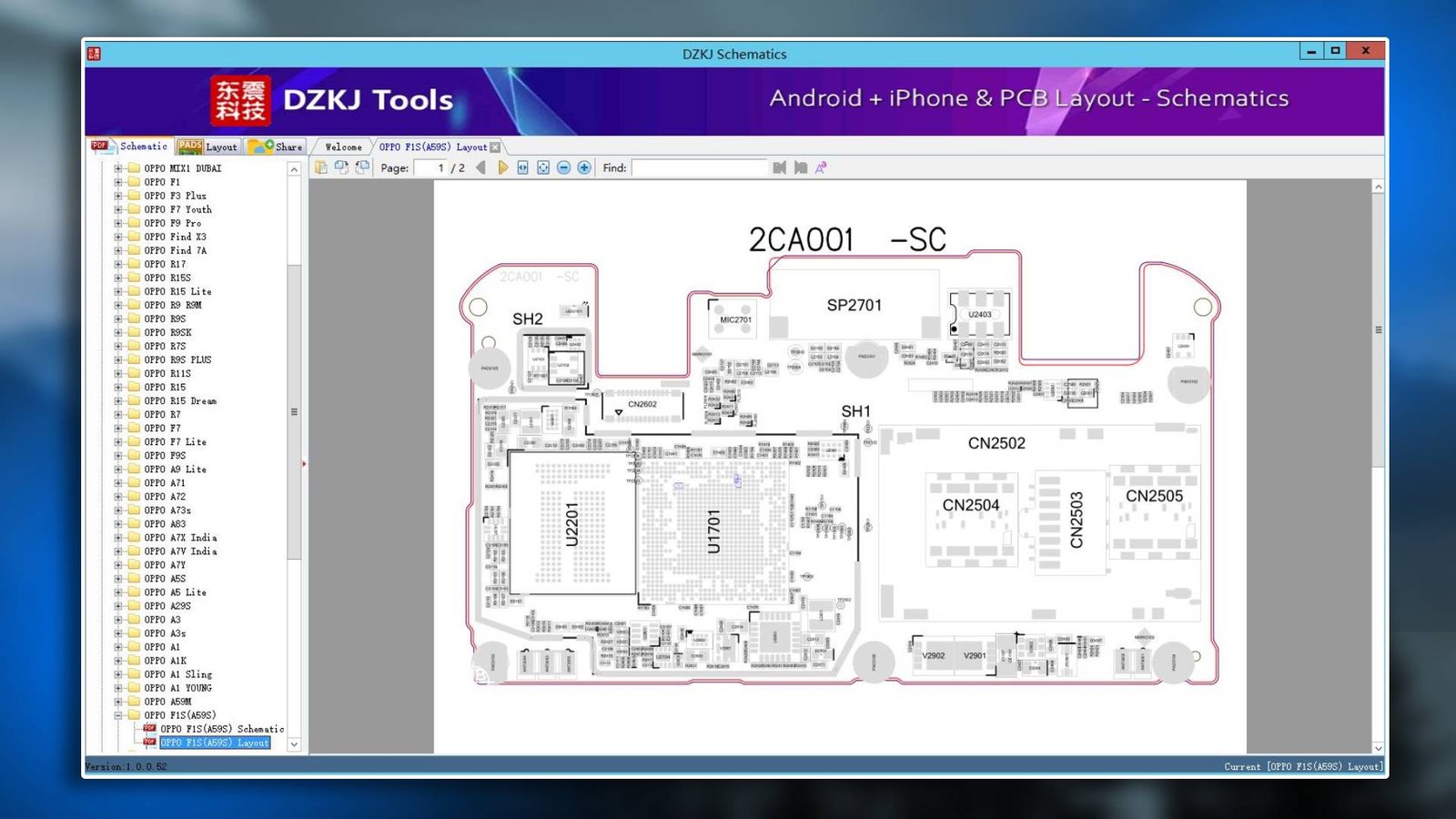Viewport: 1456px width, 819px height.
Task: Click the fit width icon
Action: tap(522, 167)
